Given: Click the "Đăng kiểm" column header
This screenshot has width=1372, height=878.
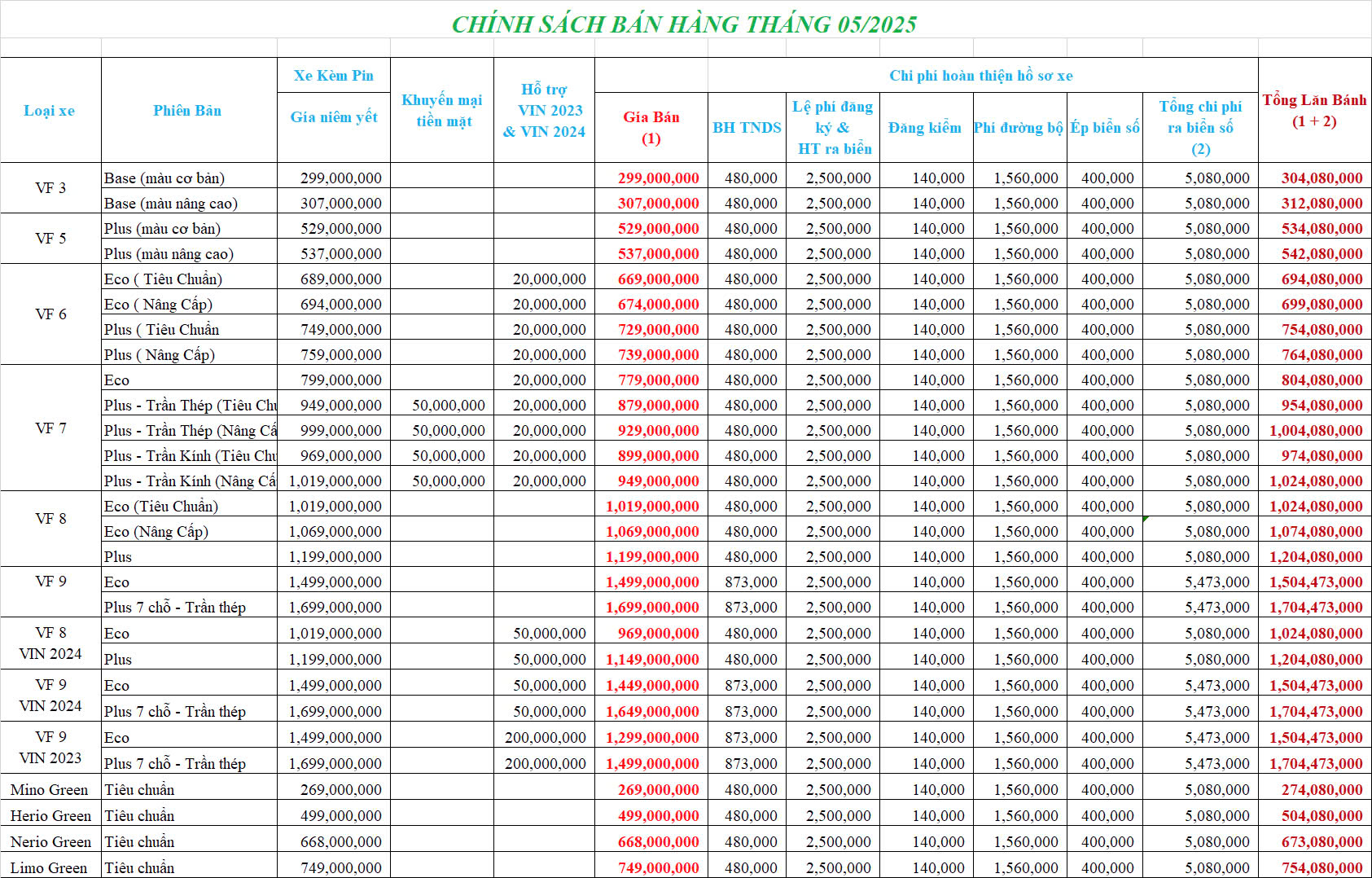Looking at the screenshot, I should [926, 128].
